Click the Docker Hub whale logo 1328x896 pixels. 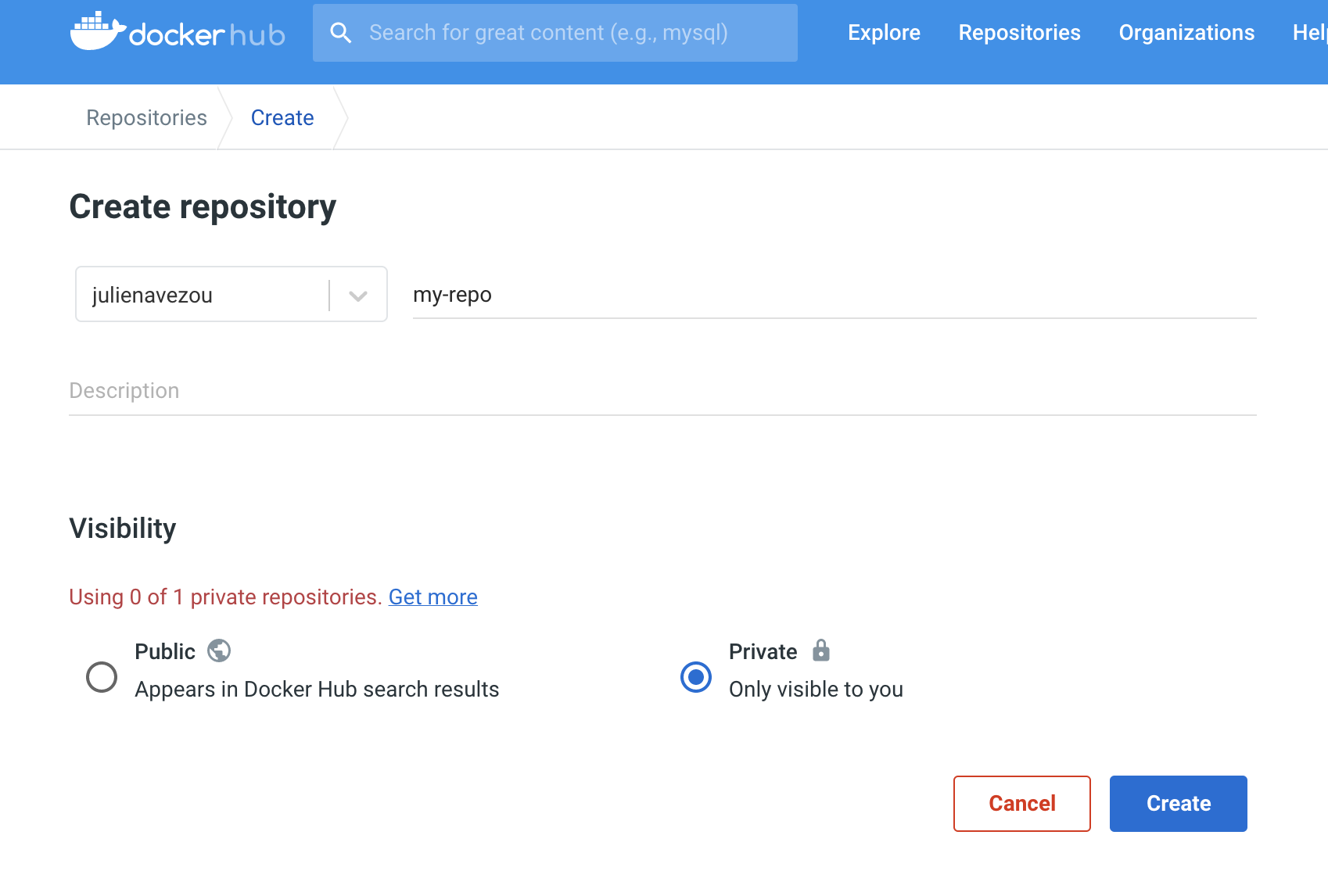tap(98, 31)
